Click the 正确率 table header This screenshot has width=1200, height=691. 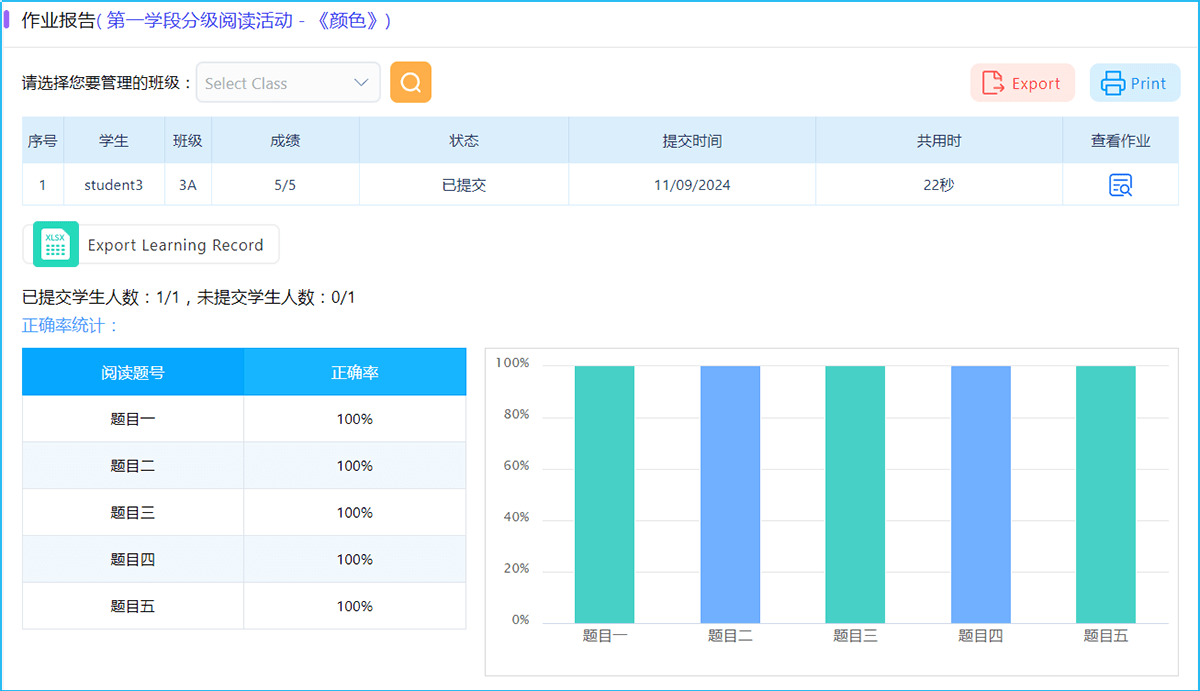pyautogui.click(x=355, y=372)
